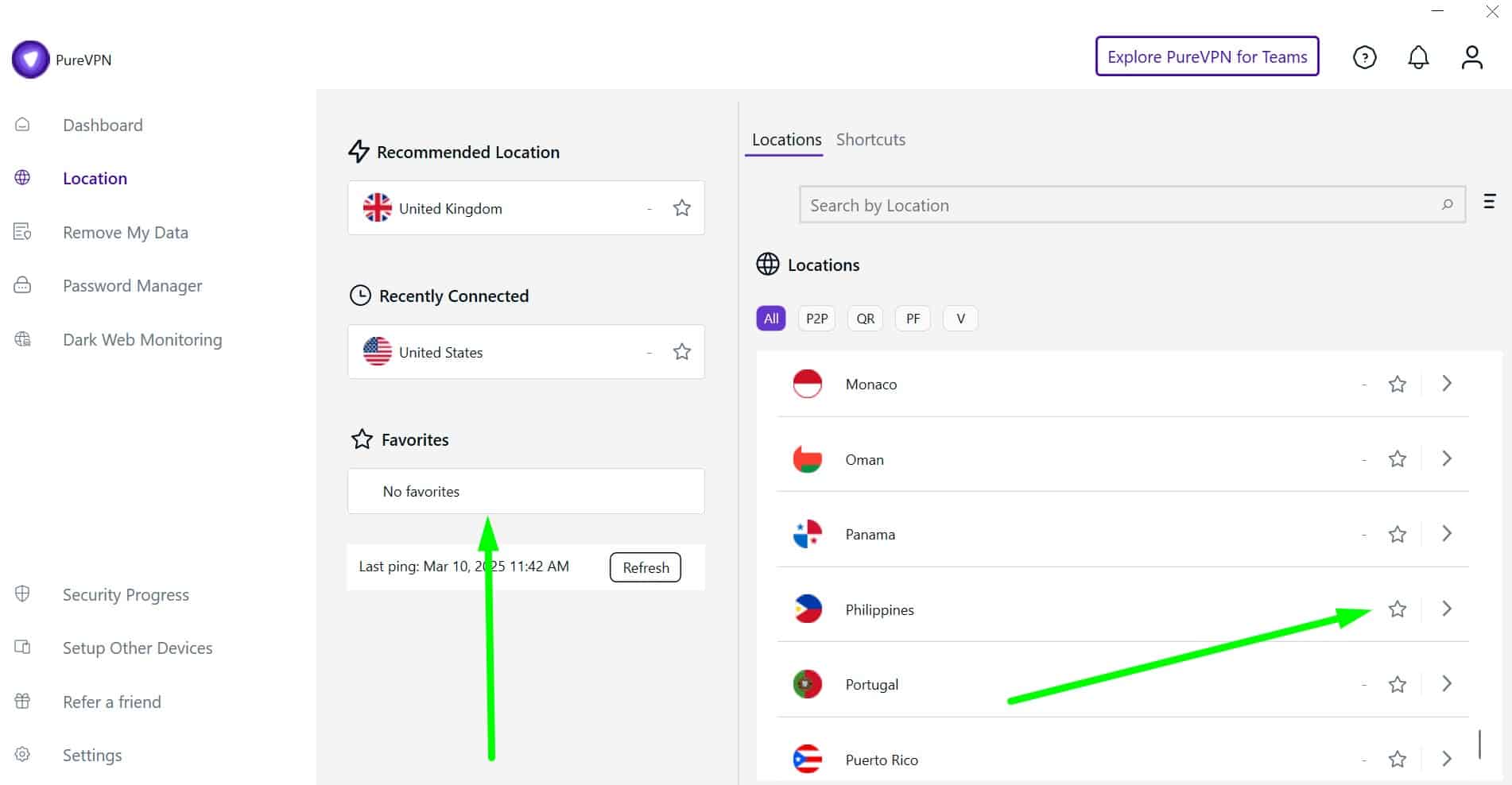Click the United States flag icon
Viewport: 1512px width, 785px height.
click(x=377, y=352)
